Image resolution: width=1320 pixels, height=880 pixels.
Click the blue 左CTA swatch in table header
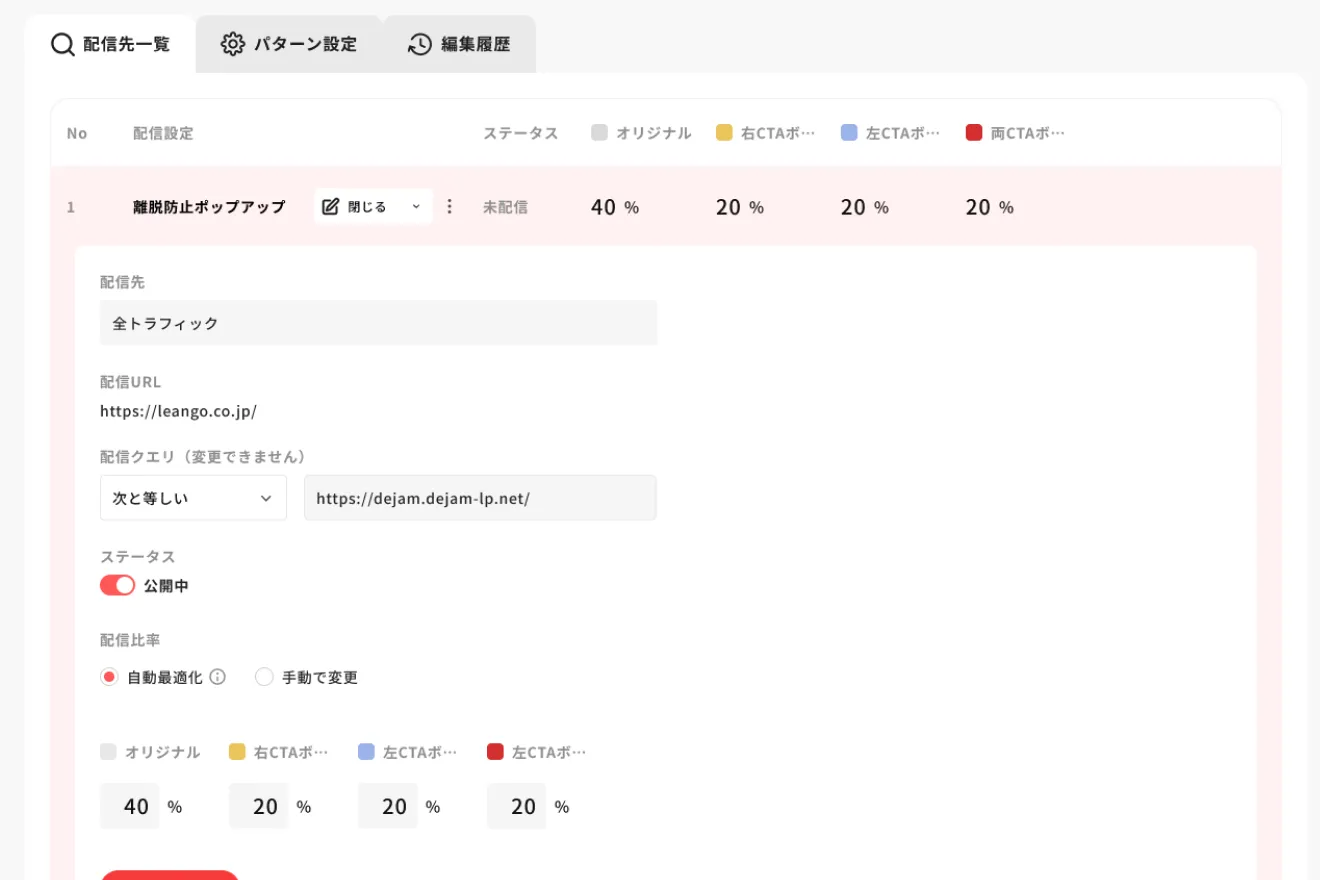click(850, 133)
